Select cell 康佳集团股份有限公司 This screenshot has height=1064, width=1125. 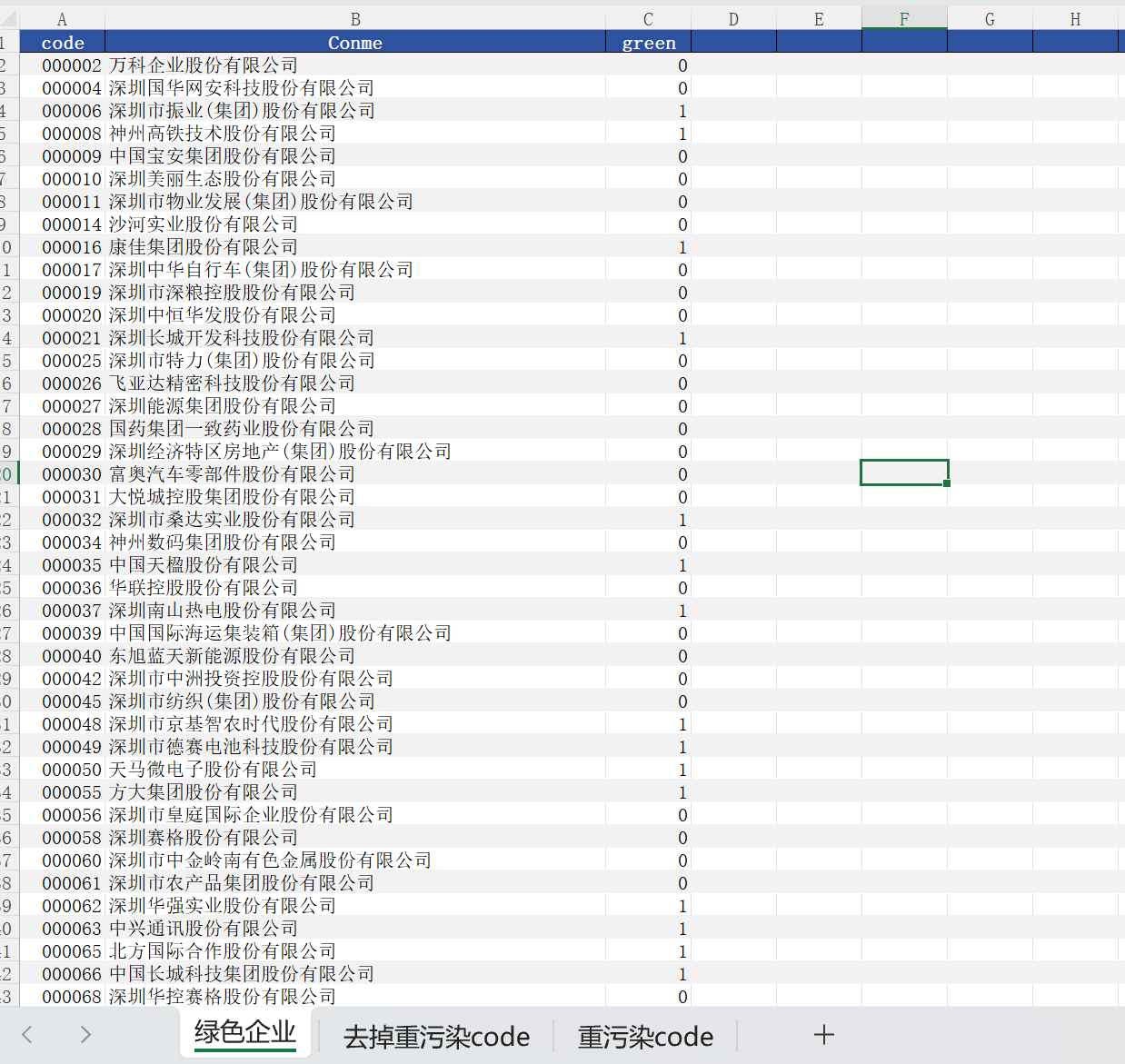[355, 246]
